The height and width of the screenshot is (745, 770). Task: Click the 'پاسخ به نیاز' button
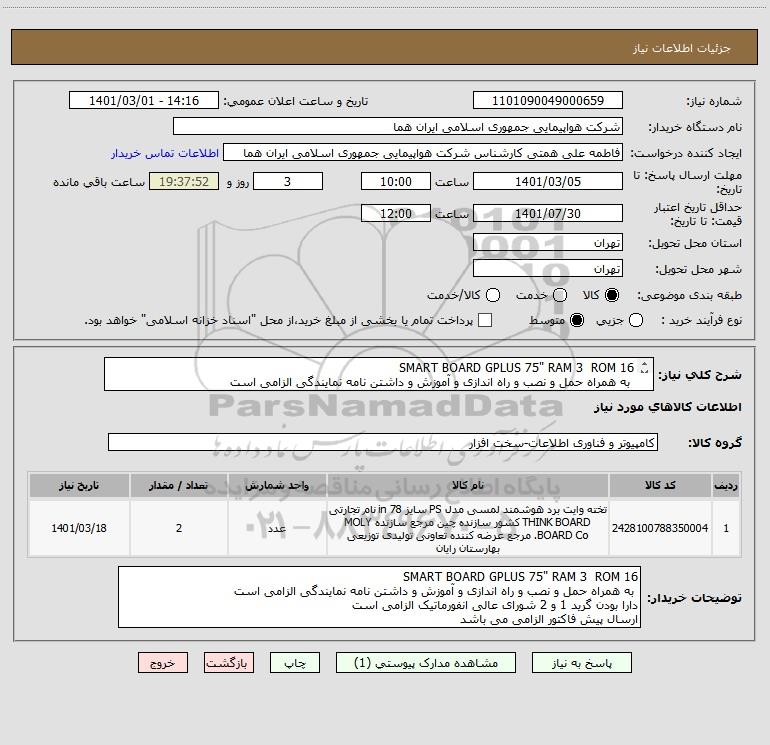581,663
